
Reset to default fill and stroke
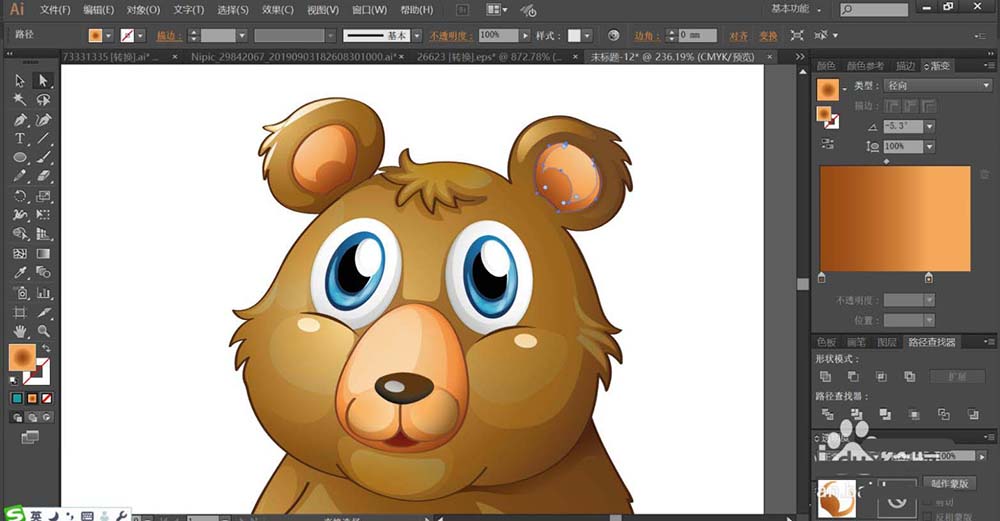pos(14,380)
